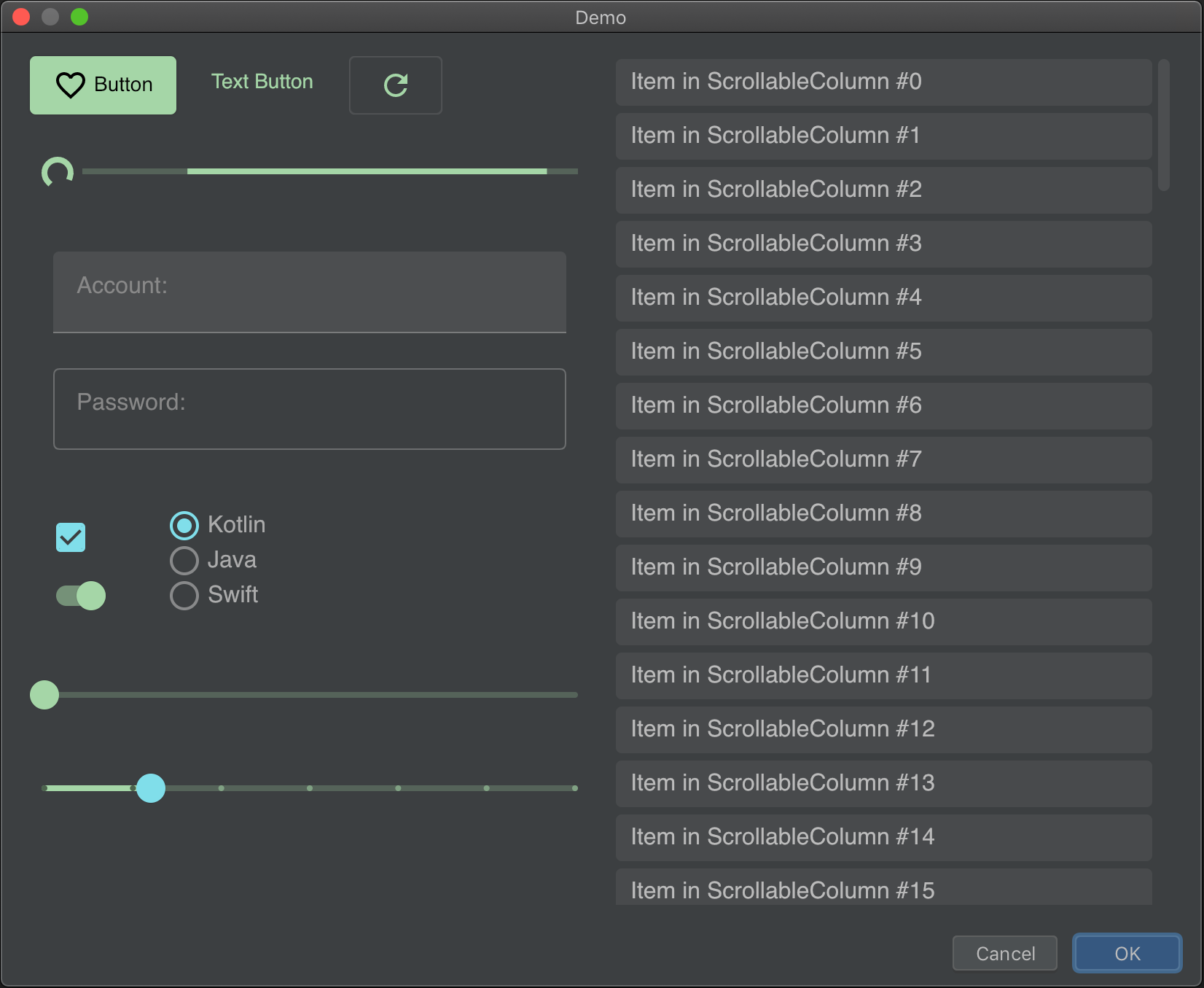Select the Kotlin radio button
Viewport: 1204px width, 988px height.
pos(184,525)
